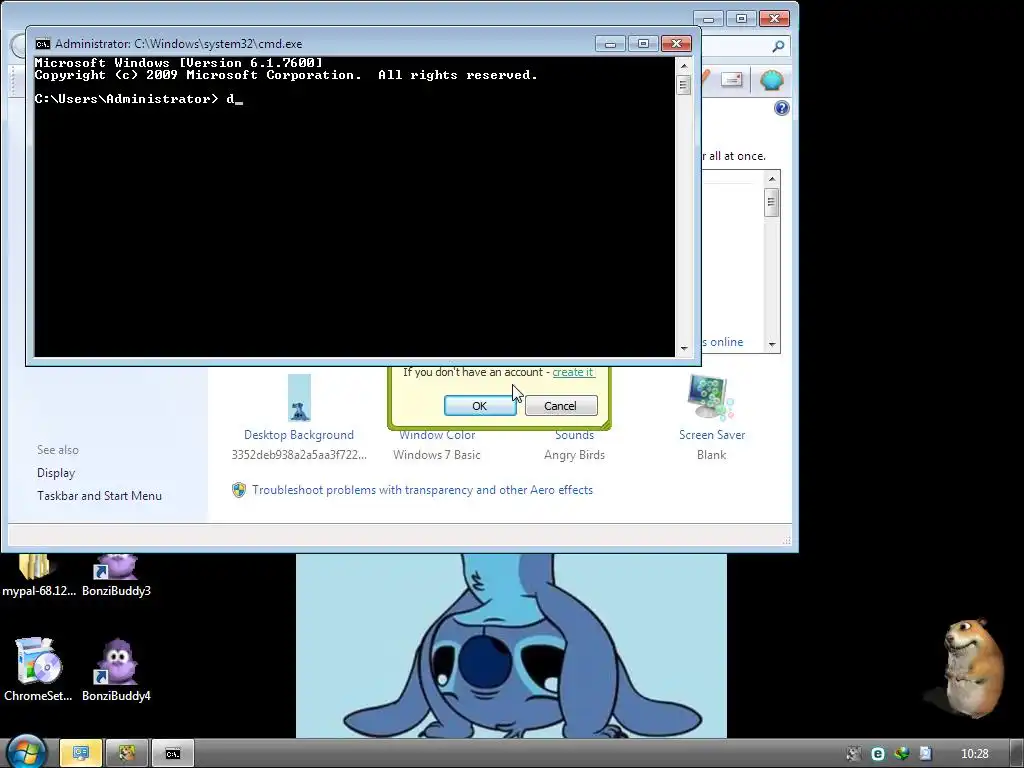
Task: Click the taskbar clock showing 10:28
Action: pyautogui.click(x=974, y=754)
